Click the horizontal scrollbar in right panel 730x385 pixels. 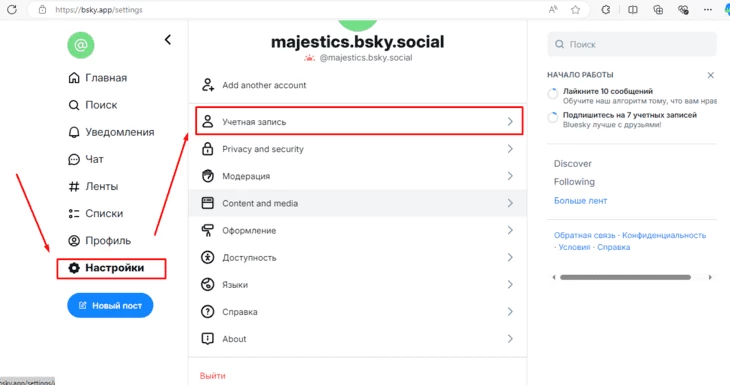pos(625,277)
